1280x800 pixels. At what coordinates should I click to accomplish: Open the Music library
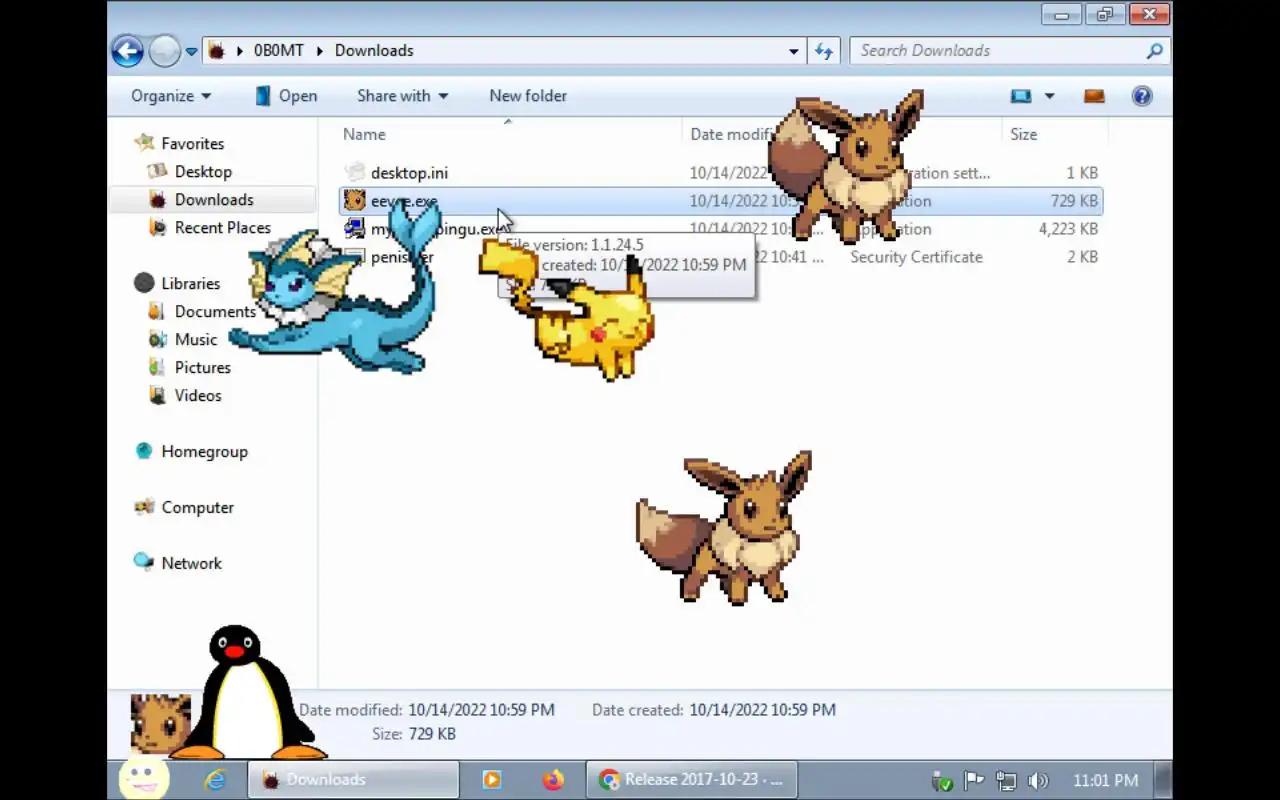click(196, 340)
